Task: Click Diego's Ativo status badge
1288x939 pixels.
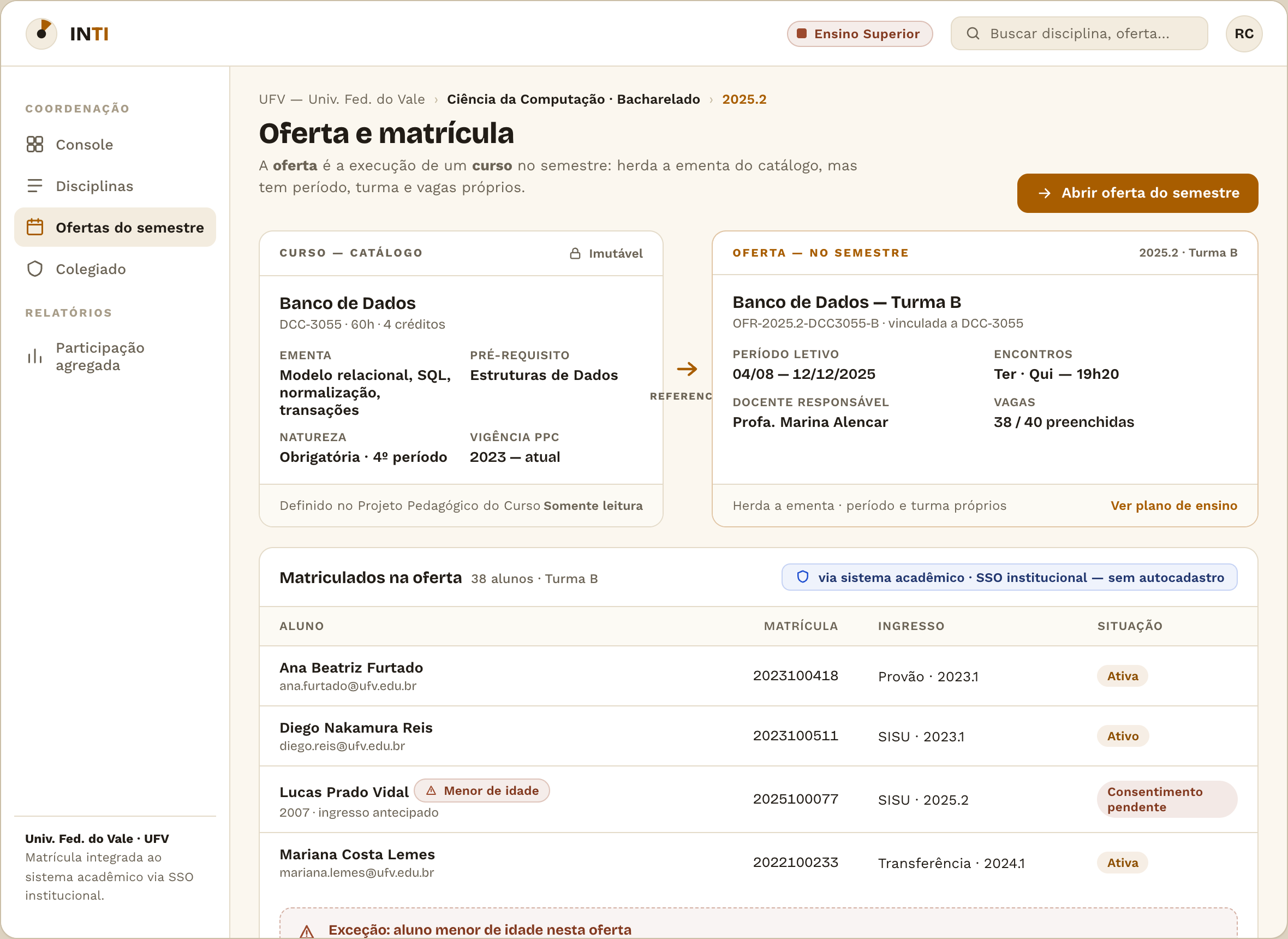Action: pos(1122,736)
